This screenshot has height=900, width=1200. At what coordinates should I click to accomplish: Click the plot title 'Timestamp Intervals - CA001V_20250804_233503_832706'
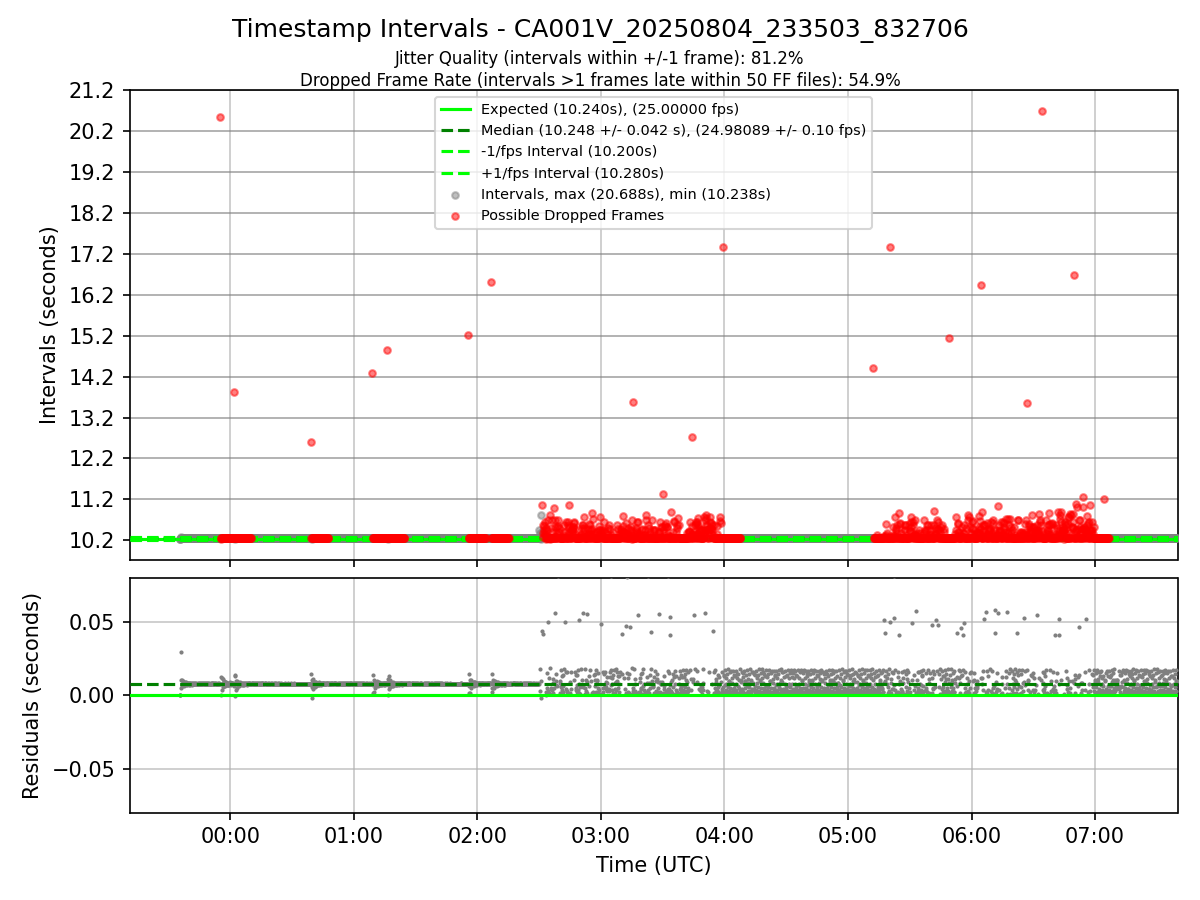600,29
